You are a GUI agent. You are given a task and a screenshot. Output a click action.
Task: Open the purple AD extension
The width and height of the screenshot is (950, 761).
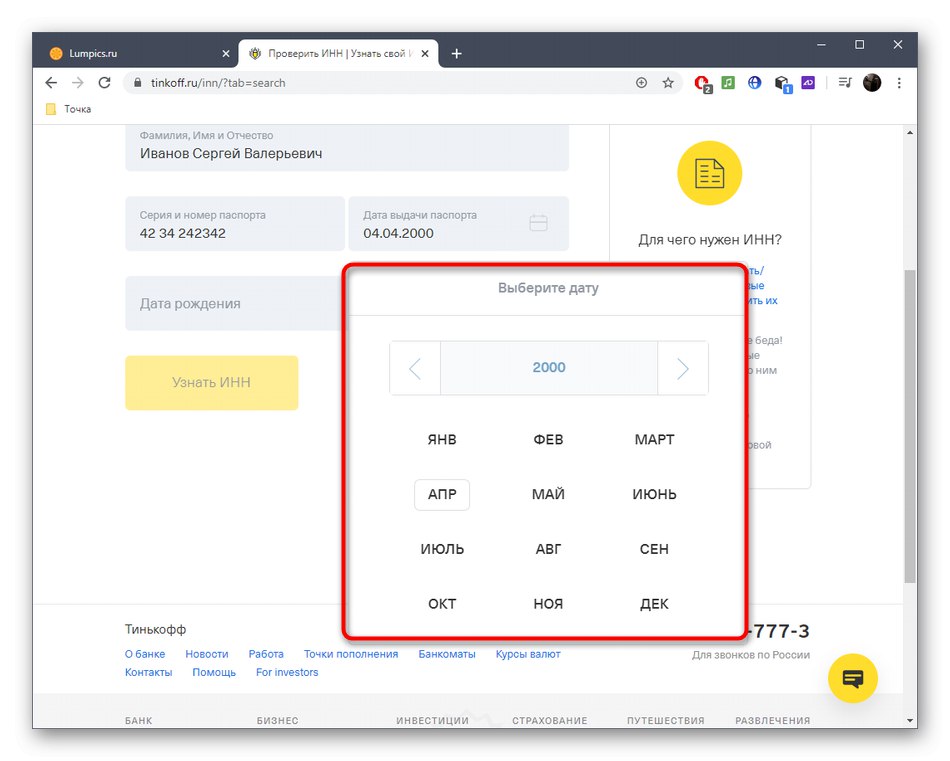[809, 83]
